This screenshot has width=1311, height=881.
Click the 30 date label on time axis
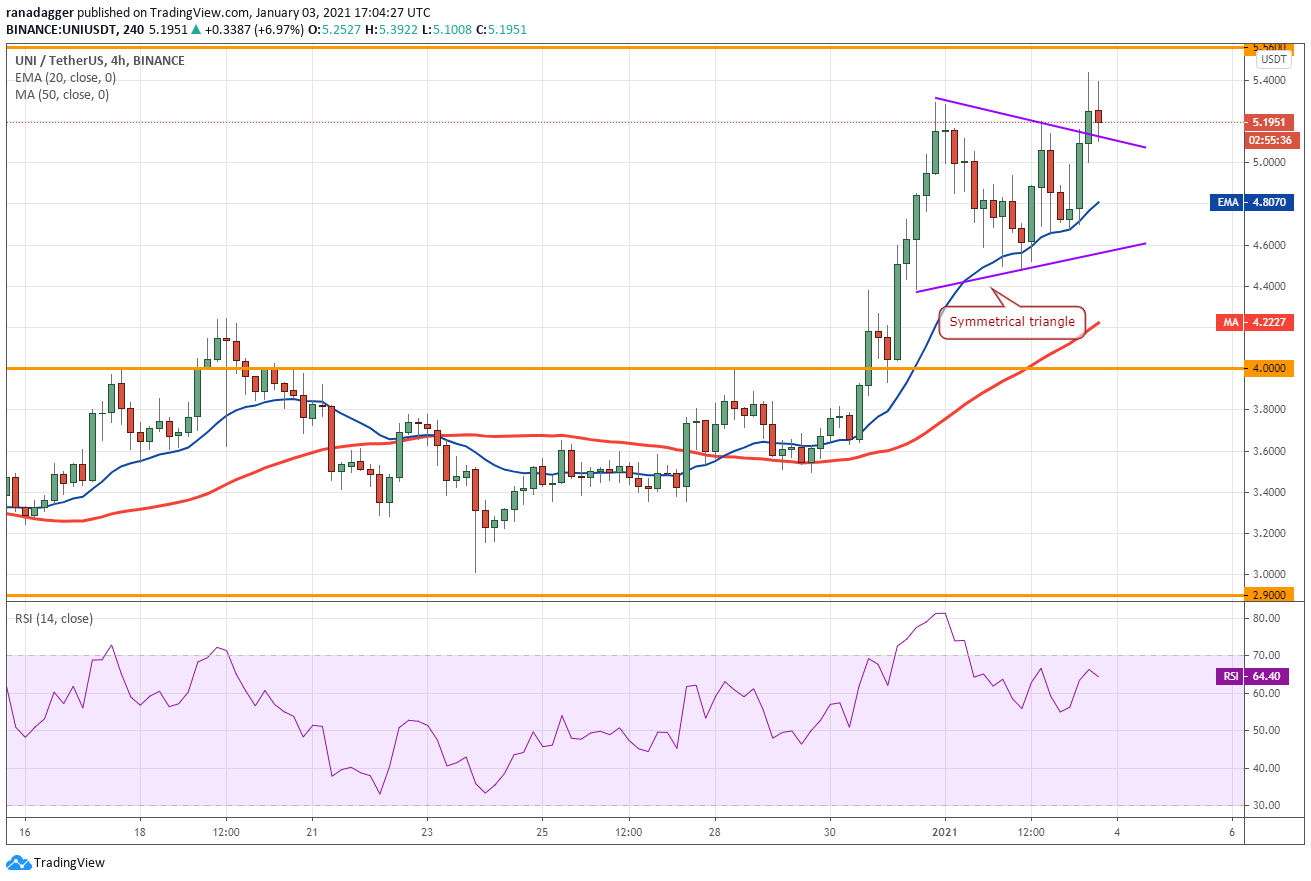coord(830,832)
